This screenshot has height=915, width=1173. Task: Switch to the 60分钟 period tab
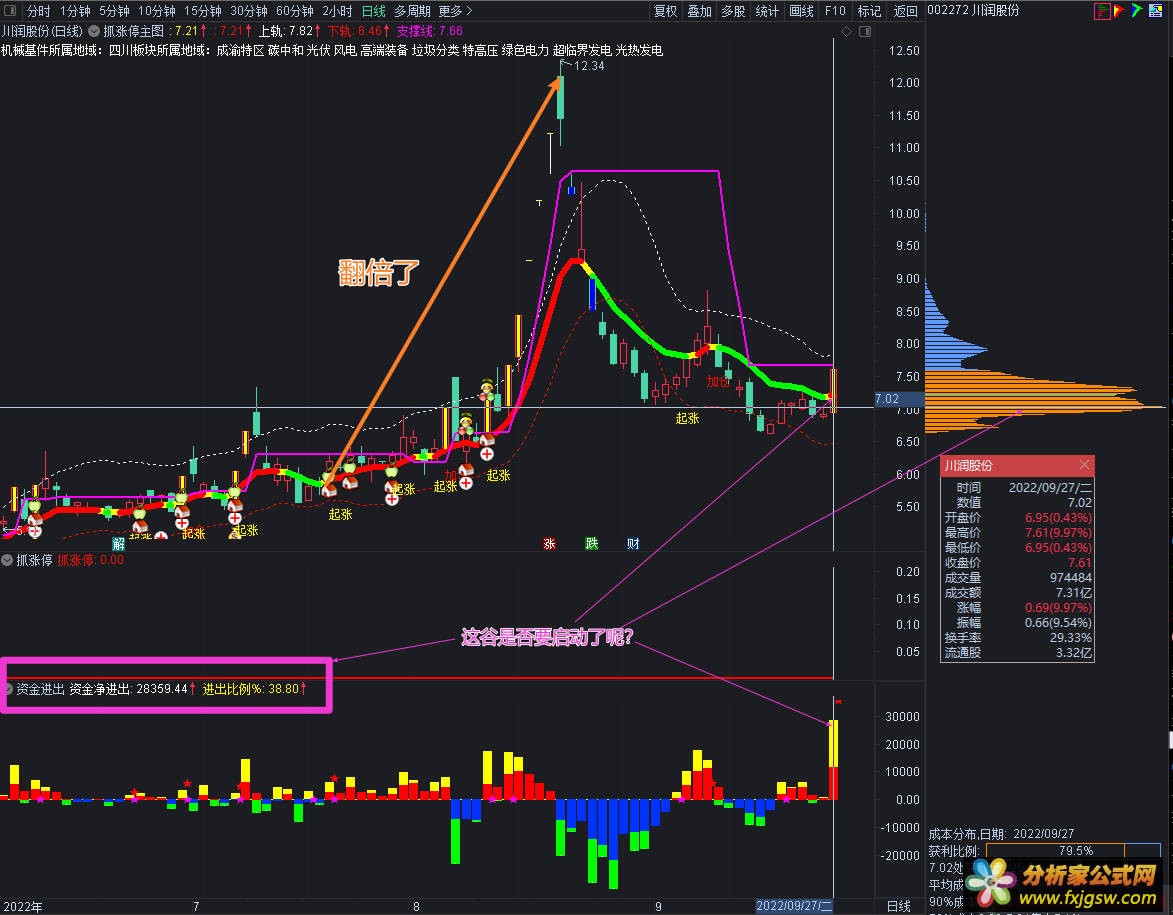click(x=295, y=11)
